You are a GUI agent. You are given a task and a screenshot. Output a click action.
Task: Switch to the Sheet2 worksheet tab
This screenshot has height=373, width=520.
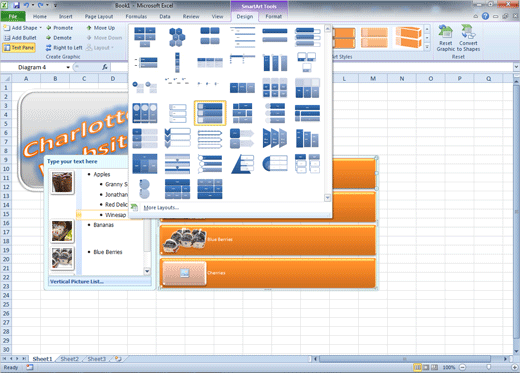tap(69, 359)
